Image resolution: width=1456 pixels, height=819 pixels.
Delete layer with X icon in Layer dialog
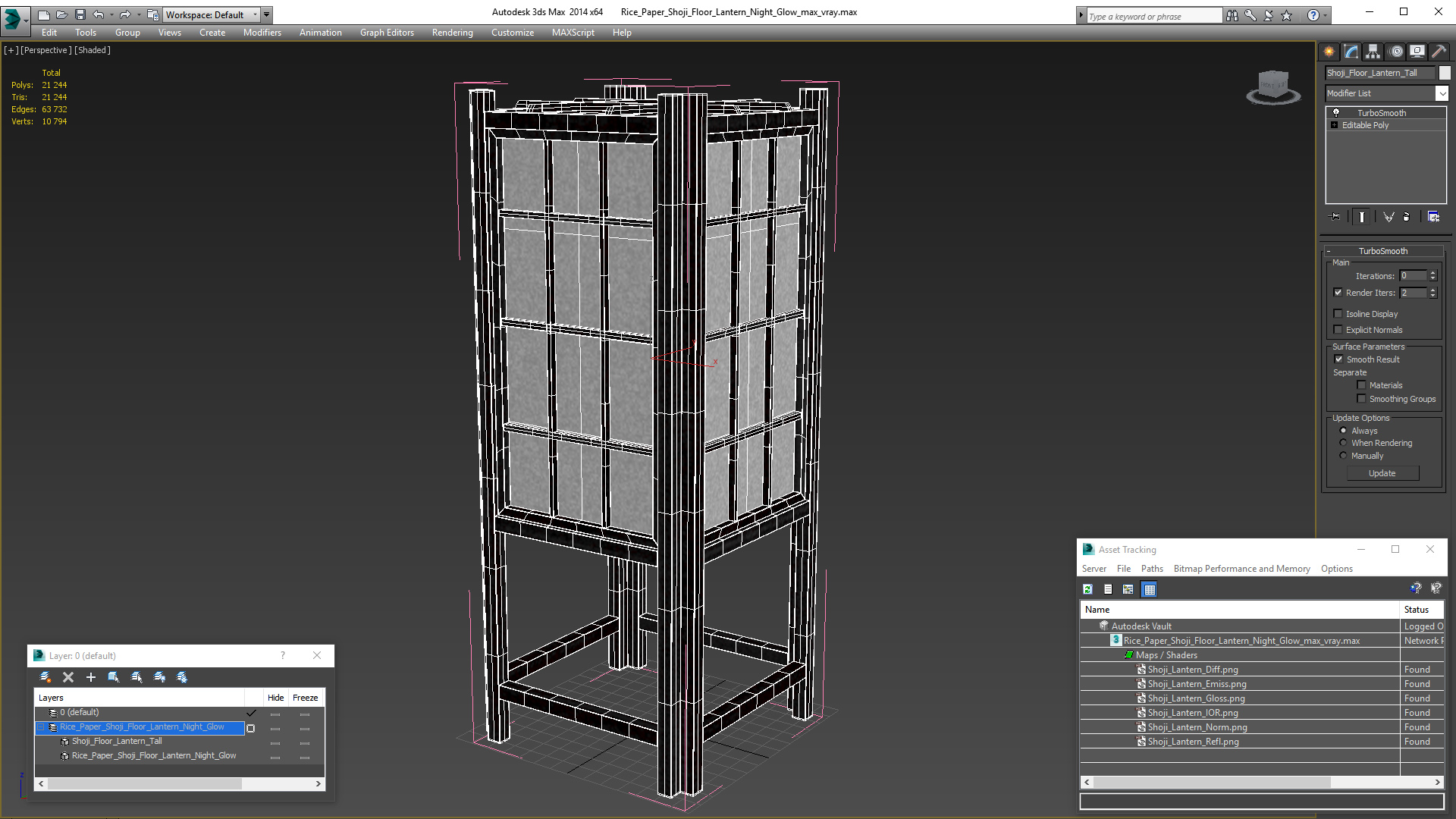coord(68,677)
